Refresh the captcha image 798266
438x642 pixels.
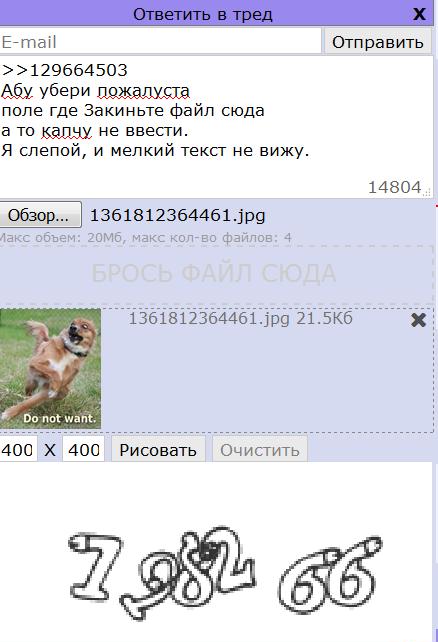[x=224, y=571]
